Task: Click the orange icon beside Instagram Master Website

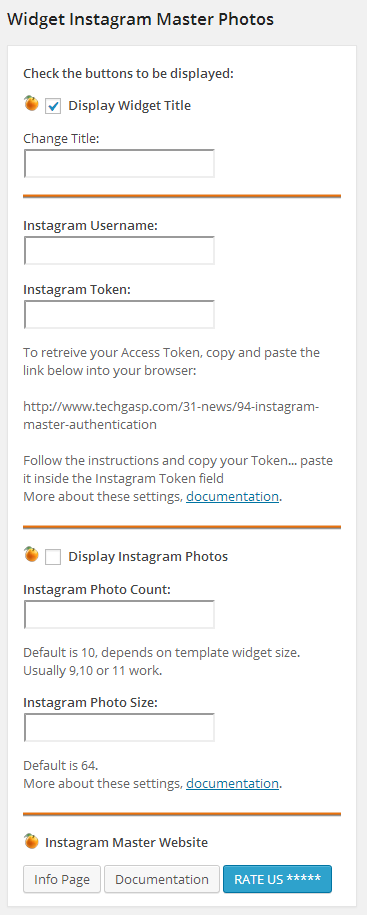Action: pos(32,841)
